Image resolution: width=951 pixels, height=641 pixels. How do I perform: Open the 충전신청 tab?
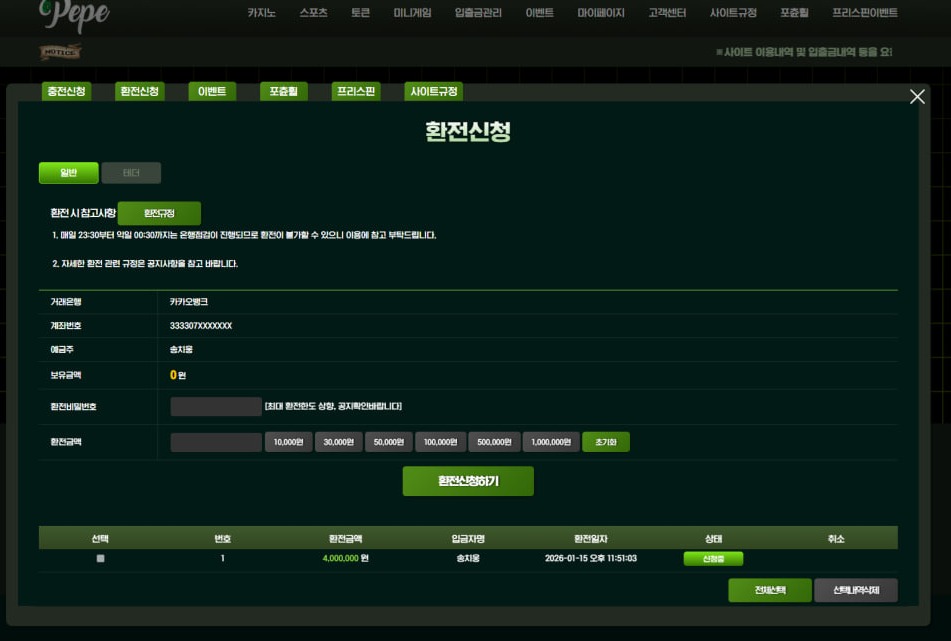(x=66, y=92)
